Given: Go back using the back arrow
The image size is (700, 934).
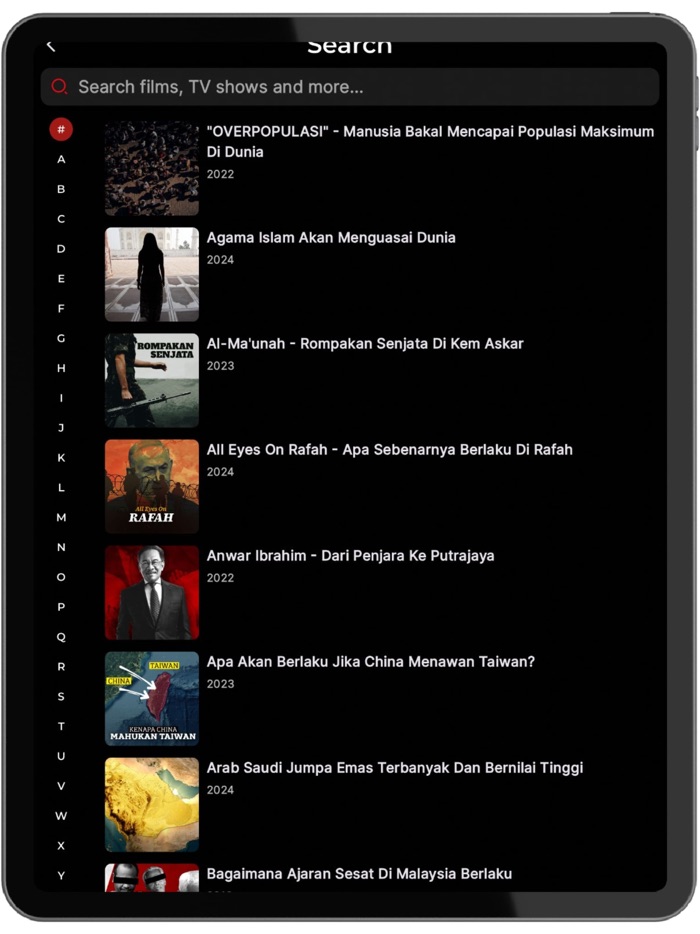Looking at the screenshot, I should [x=51, y=46].
